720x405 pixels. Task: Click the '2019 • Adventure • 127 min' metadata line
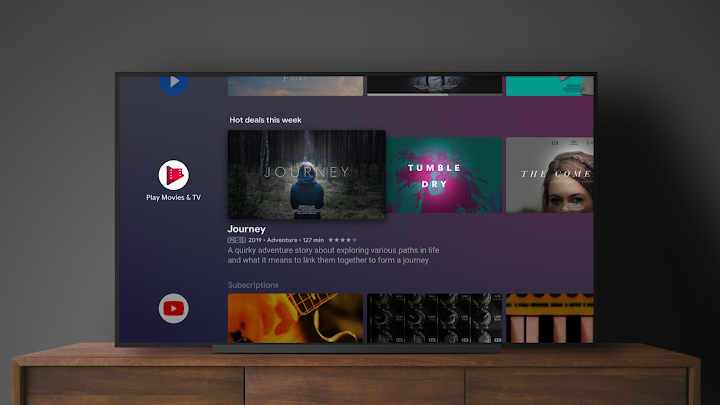[286, 240]
